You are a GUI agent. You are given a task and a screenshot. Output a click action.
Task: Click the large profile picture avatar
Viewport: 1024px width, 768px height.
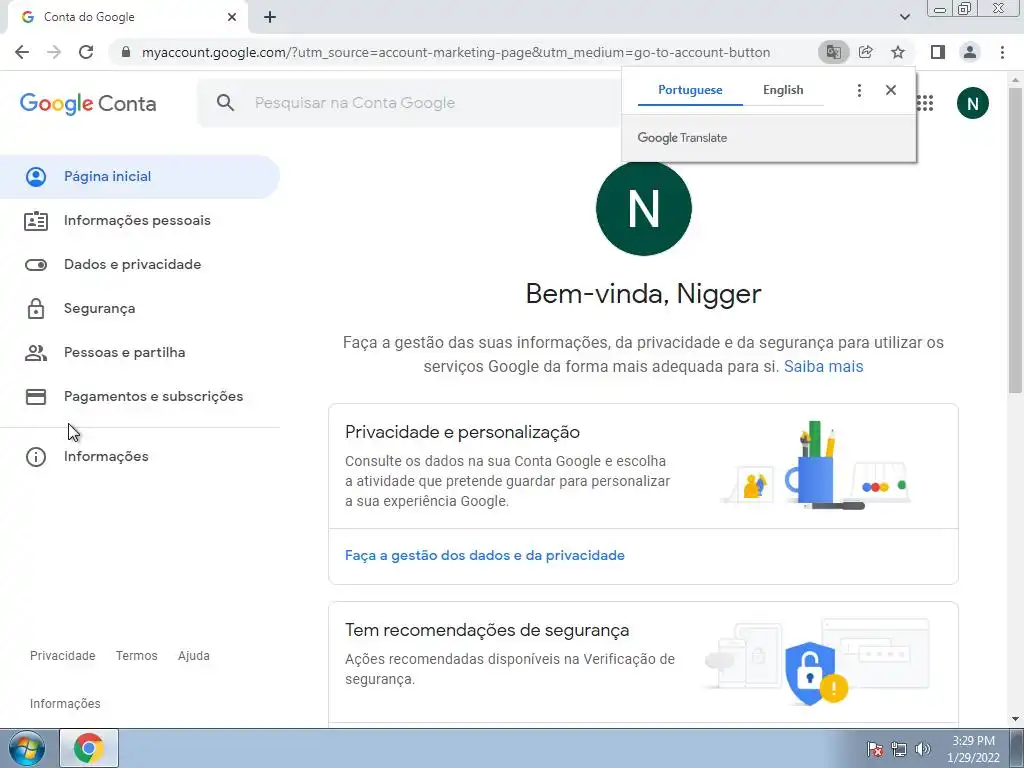click(643, 208)
